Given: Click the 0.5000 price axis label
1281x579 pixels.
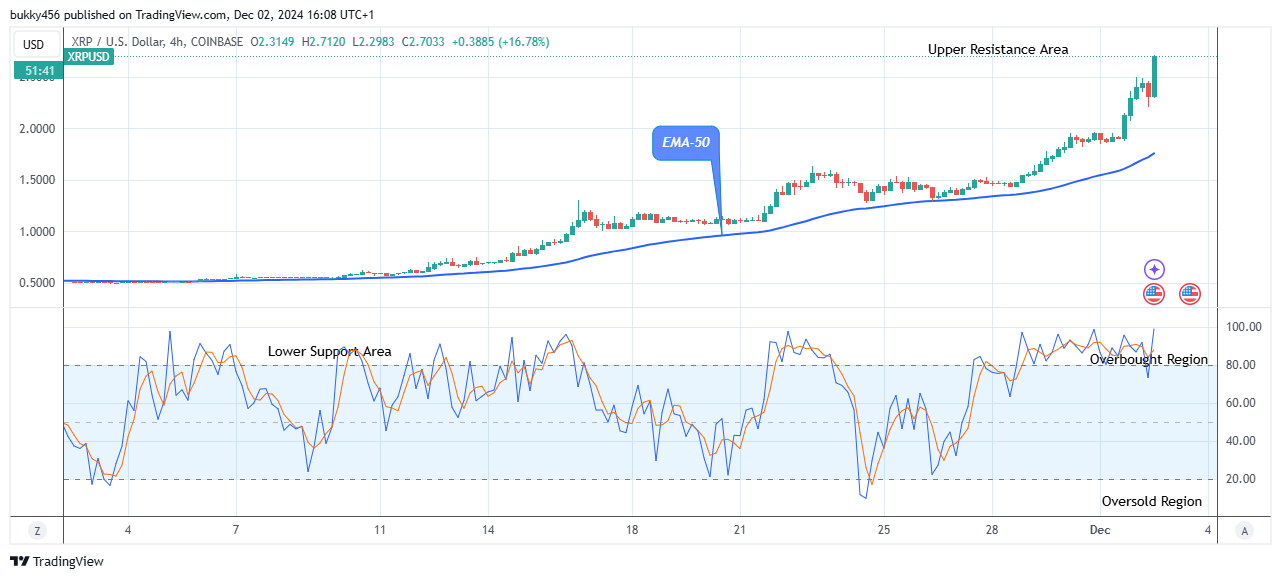Looking at the screenshot, I should 35,283.
